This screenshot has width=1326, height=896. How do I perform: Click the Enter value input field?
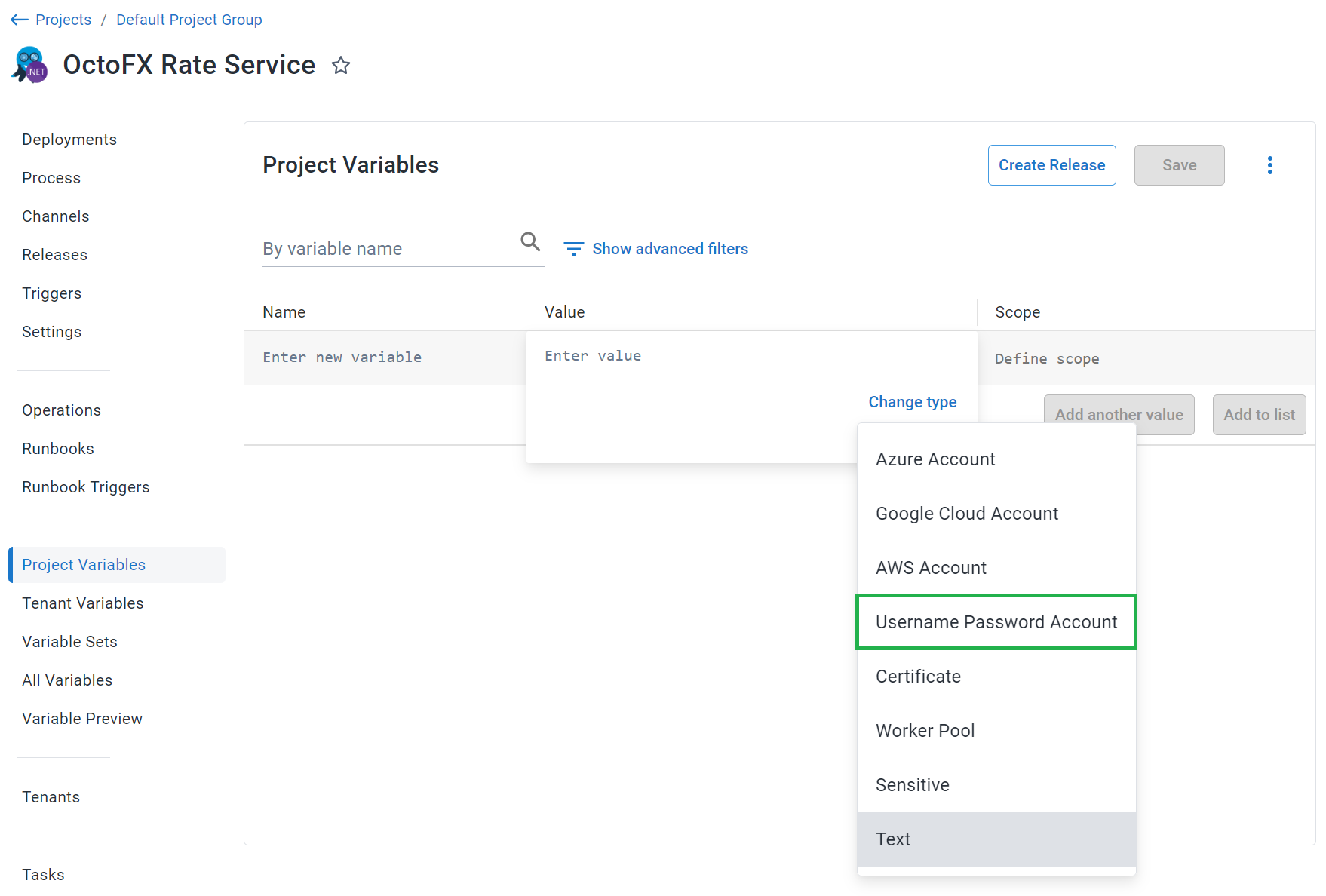click(751, 356)
